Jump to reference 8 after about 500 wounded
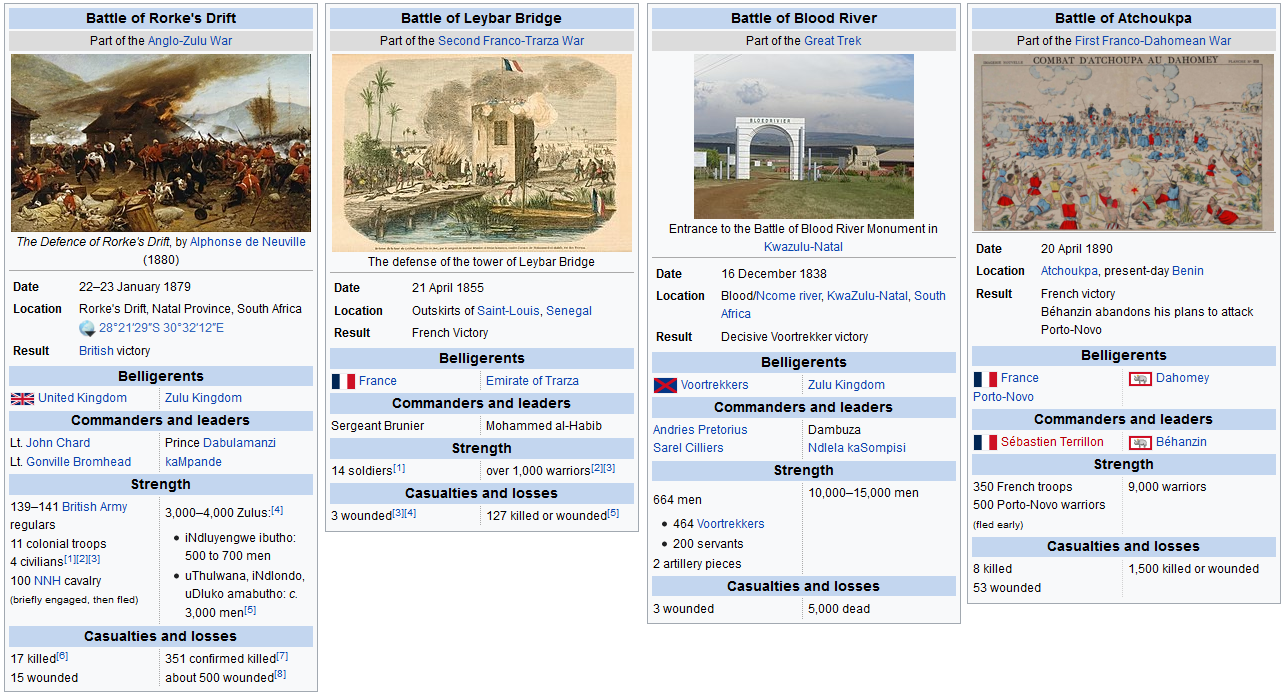The height and width of the screenshot is (695, 1284). click(x=280, y=675)
